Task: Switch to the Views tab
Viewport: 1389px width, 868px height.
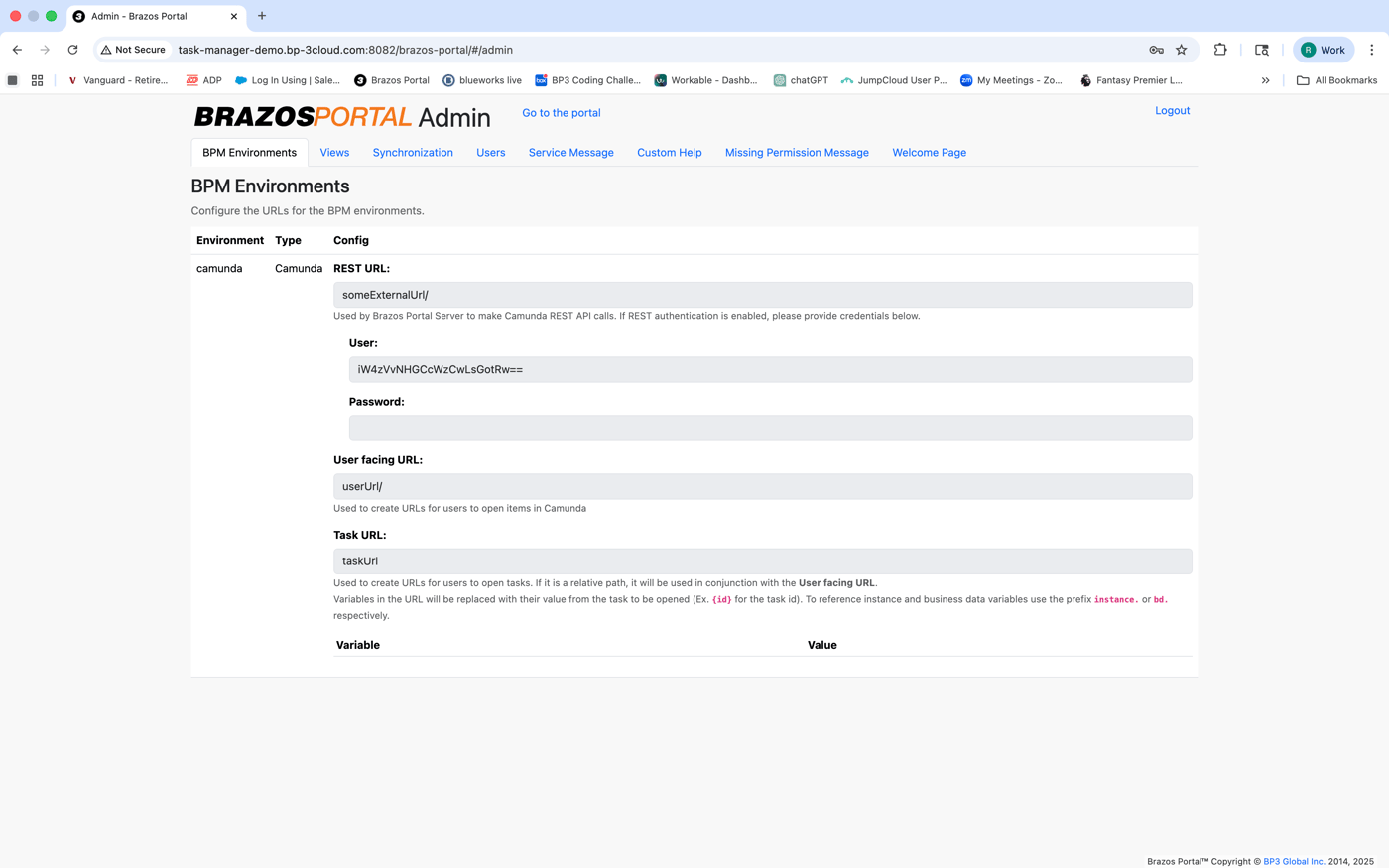Action: pyautogui.click(x=334, y=153)
